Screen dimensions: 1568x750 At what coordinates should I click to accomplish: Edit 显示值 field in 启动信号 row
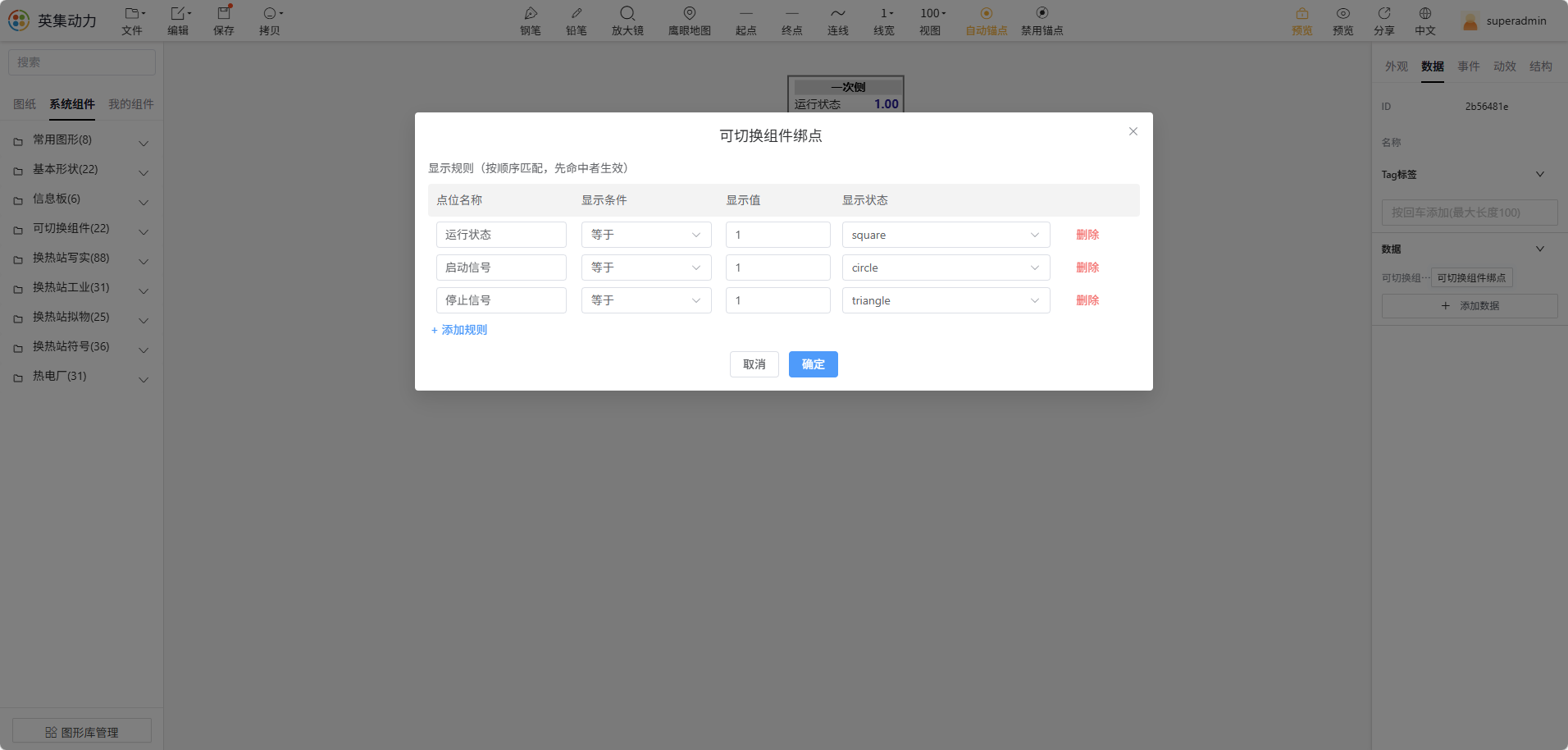pyautogui.click(x=778, y=268)
